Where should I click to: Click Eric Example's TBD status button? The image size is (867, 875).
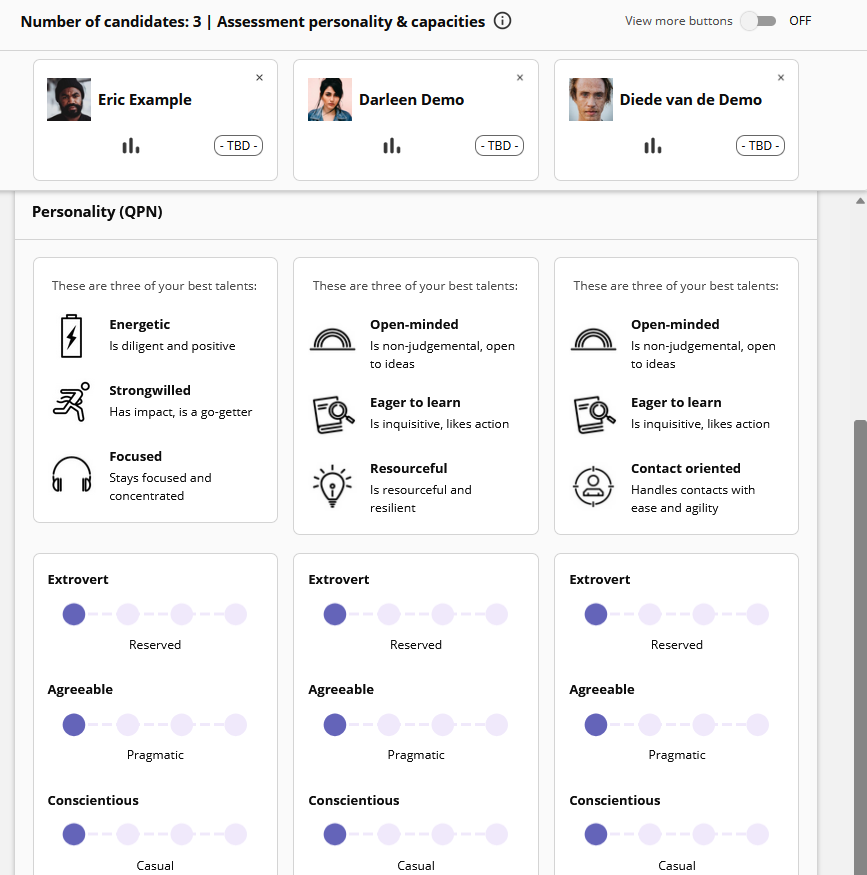(x=238, y=146)
